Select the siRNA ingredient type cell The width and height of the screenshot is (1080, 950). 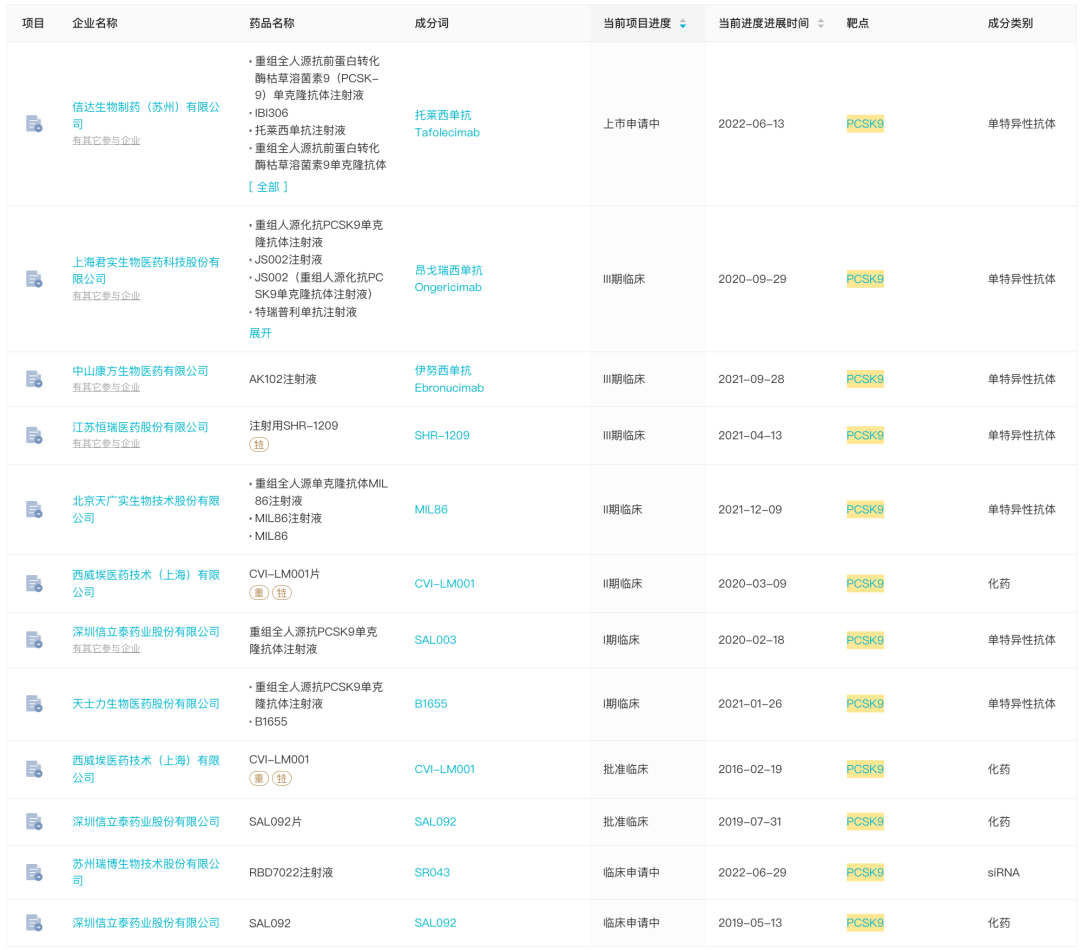(1003, 872)
